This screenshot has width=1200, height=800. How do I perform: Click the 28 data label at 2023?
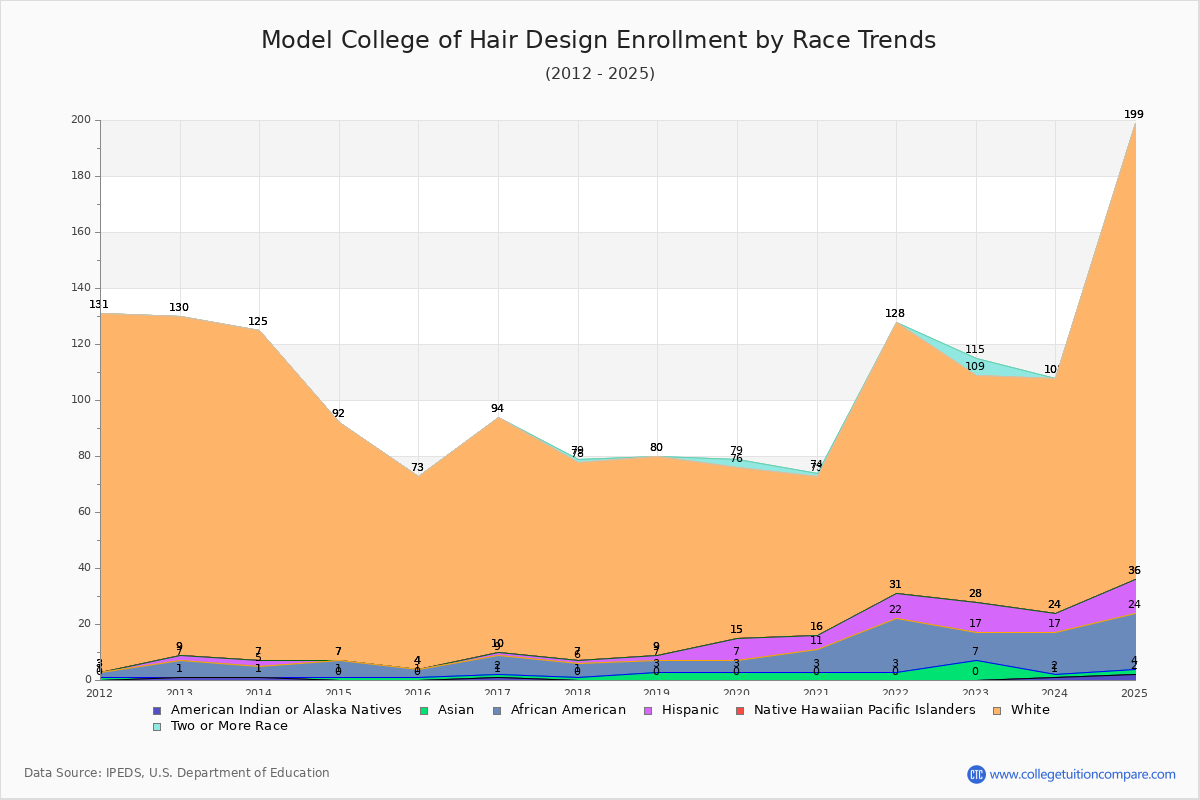tap(975, 594)
